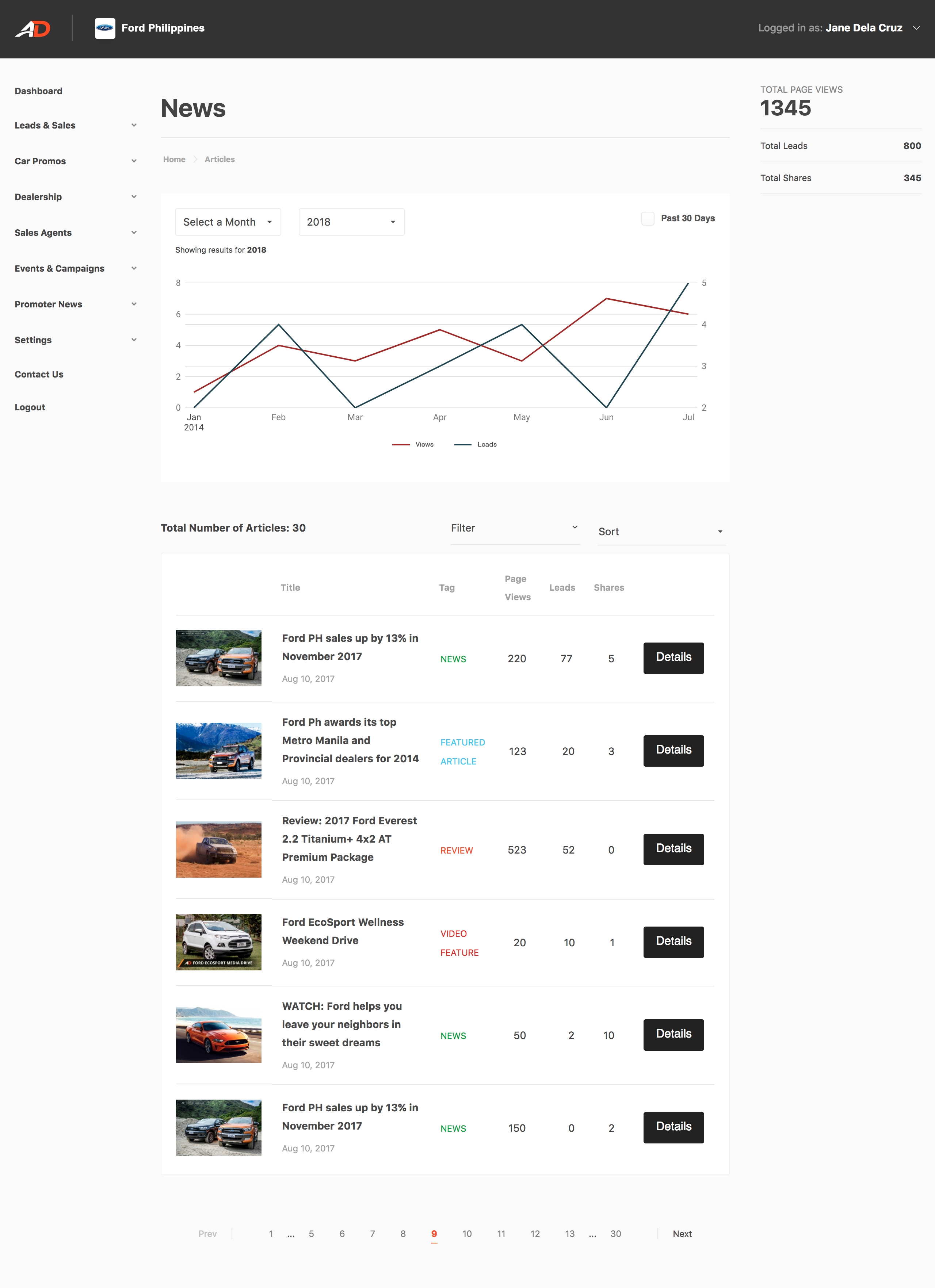Click FEATURED ARTICLE tag

pyautogui.click(x=462, y=752)
